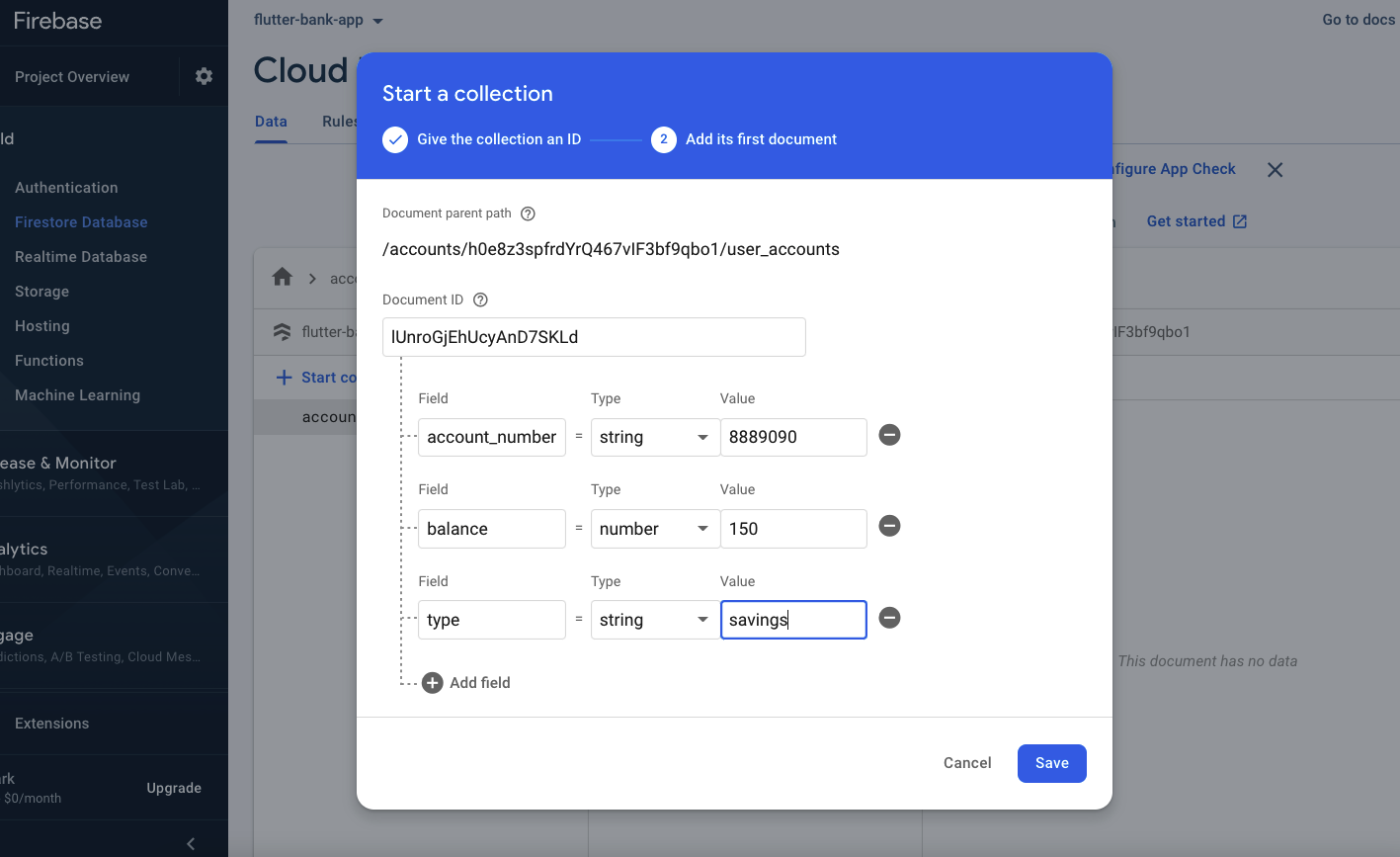This screenshot has height=857, width=1400.
Task: Open Machine Learning in sidebar
Action: (x=77, y=395)
